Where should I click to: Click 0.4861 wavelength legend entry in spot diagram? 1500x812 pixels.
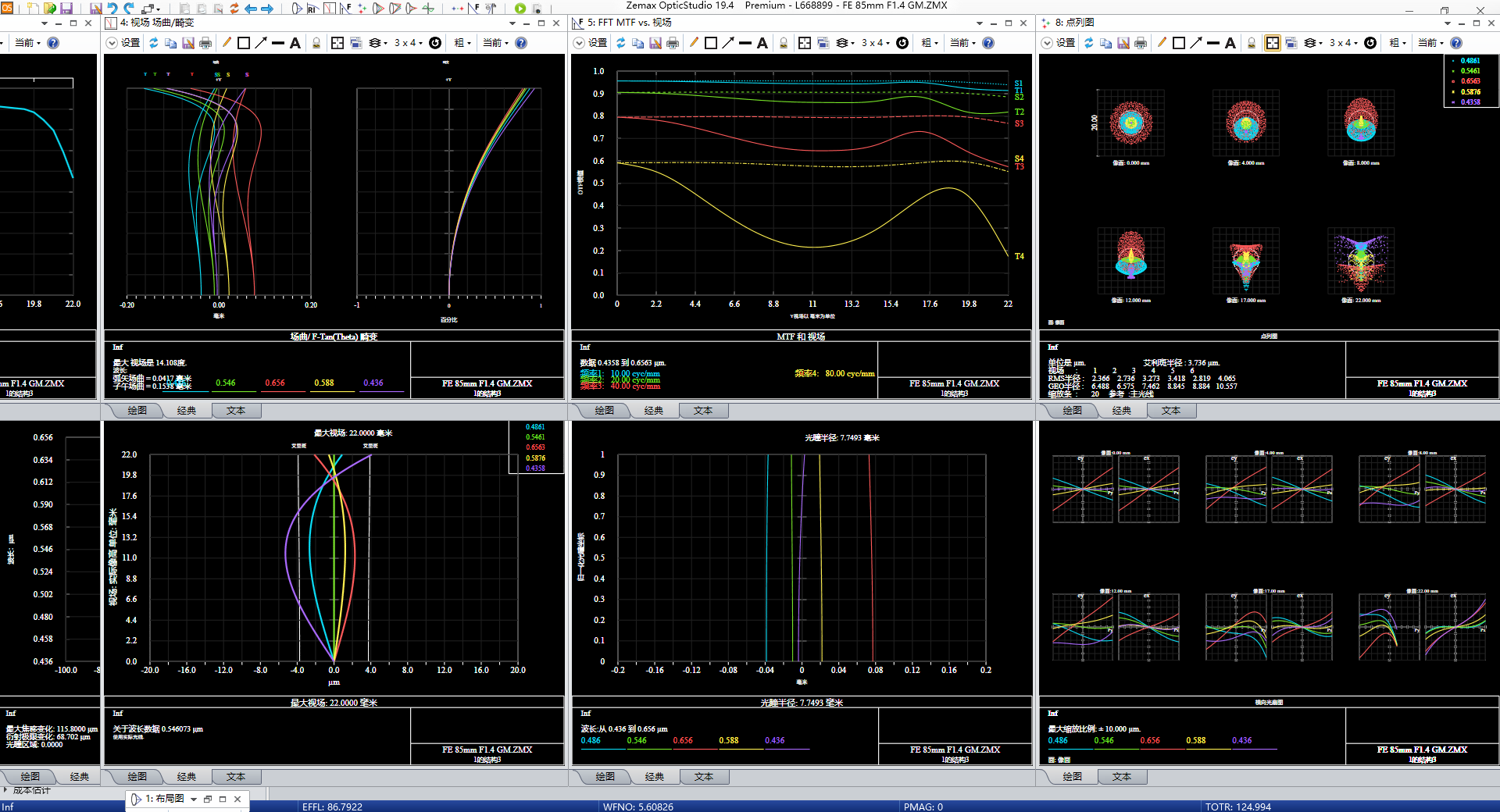[1470, 61]
